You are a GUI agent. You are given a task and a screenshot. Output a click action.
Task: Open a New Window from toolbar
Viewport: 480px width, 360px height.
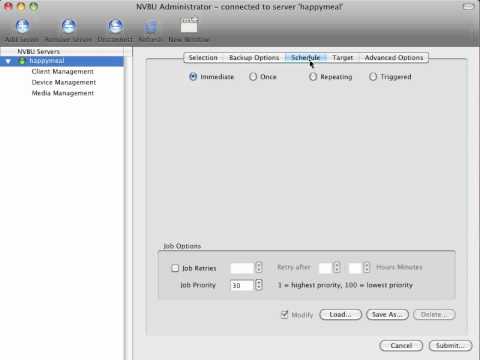click(x=189, y=25)
